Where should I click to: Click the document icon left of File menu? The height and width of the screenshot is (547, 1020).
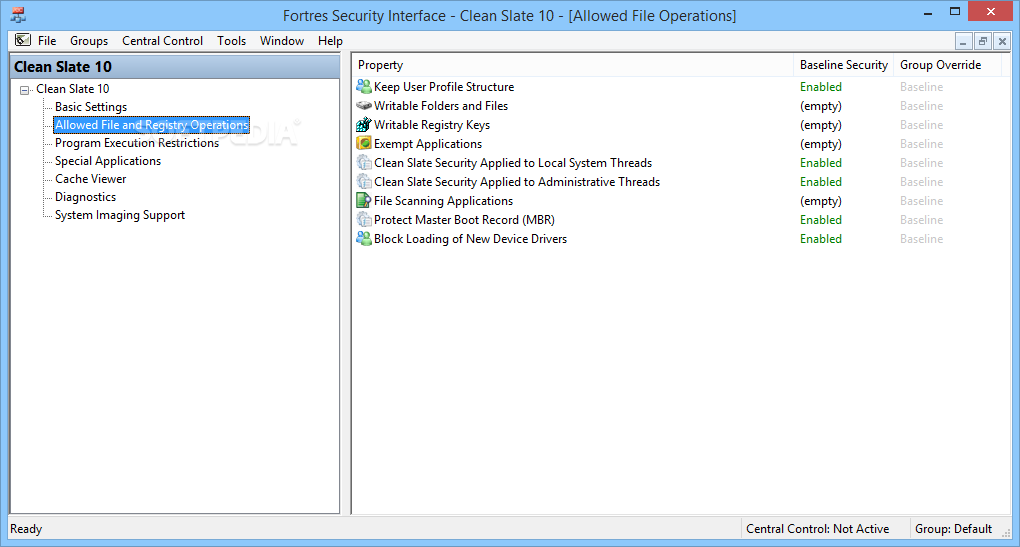click(23, 40)
